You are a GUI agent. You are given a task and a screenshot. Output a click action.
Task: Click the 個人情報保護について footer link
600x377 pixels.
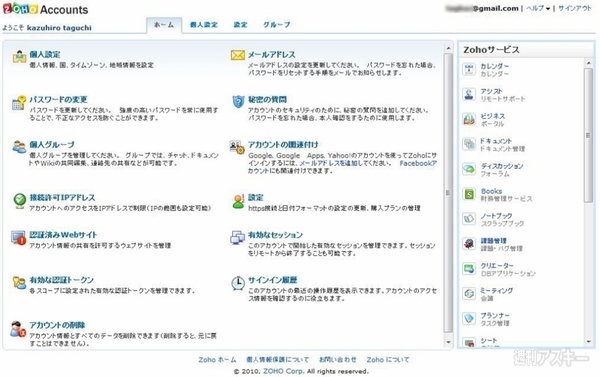pos(277,360)
